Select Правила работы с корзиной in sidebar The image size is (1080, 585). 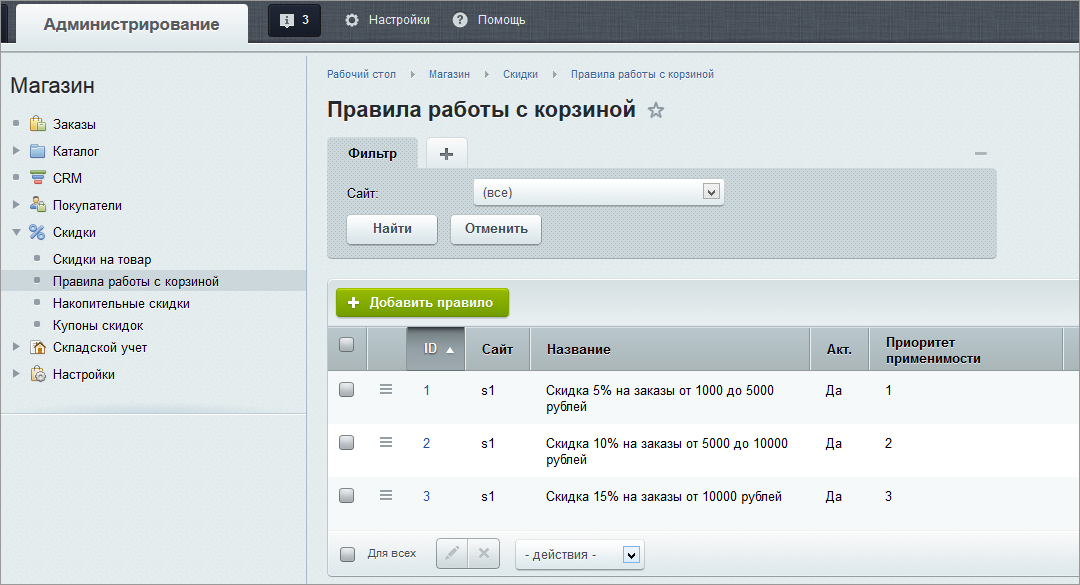(x=136, y=281)
